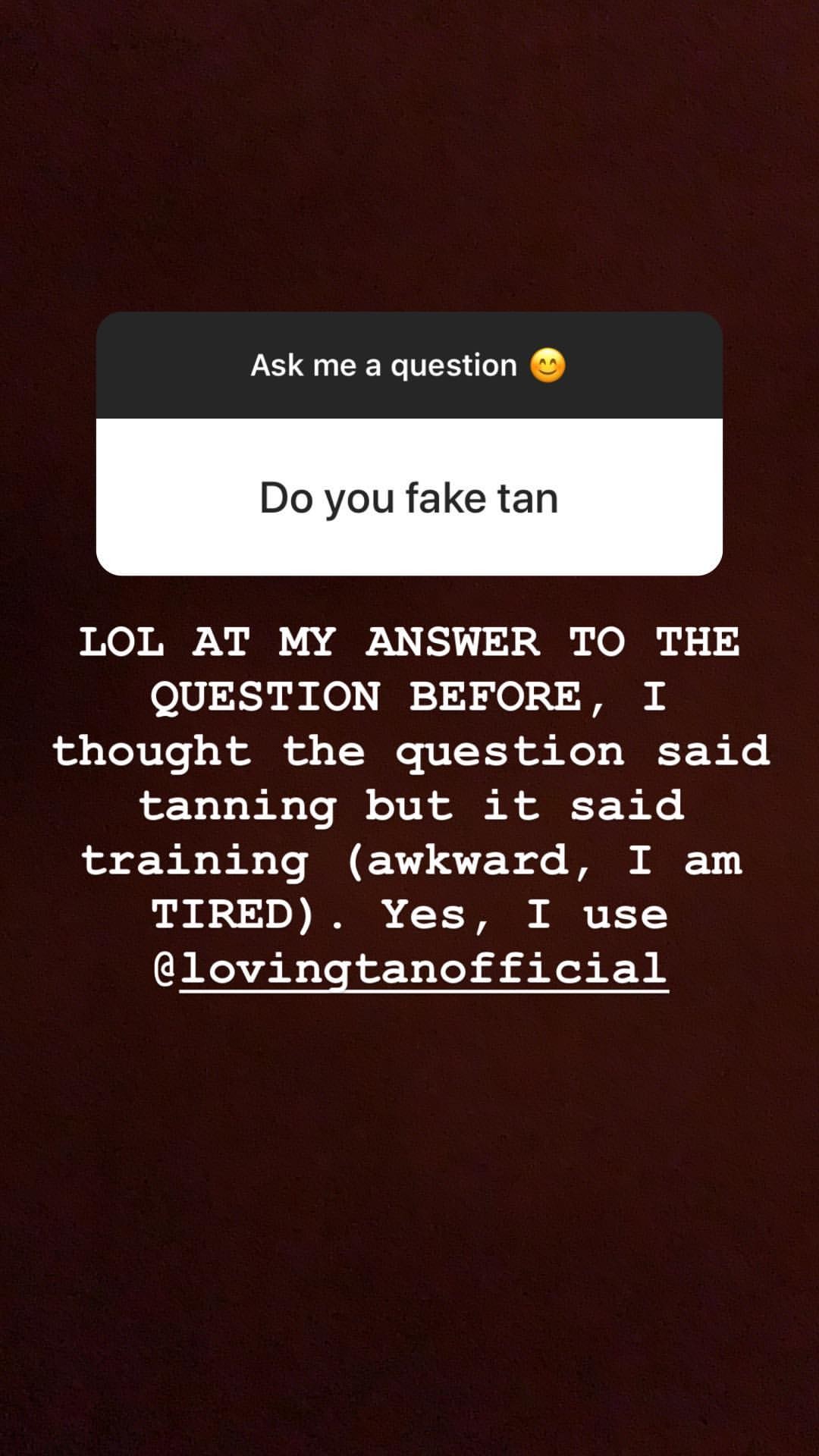Tap the "Ask me a question" header text
819x1456 pixels.
[x=384, y=366]
